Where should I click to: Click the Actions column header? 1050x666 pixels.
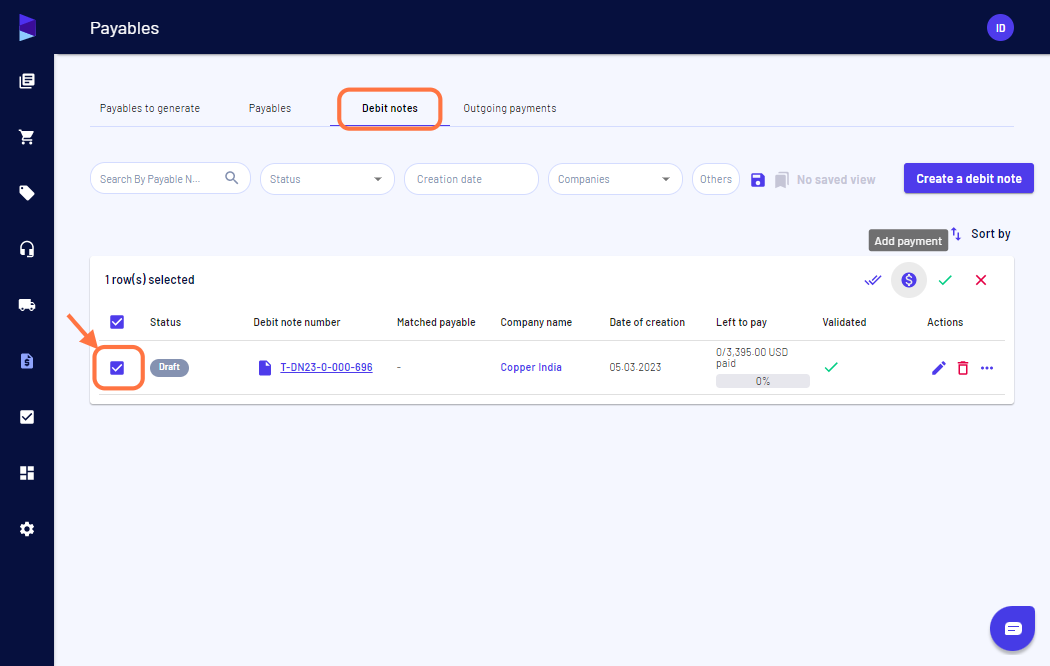[x=945, y=322]
